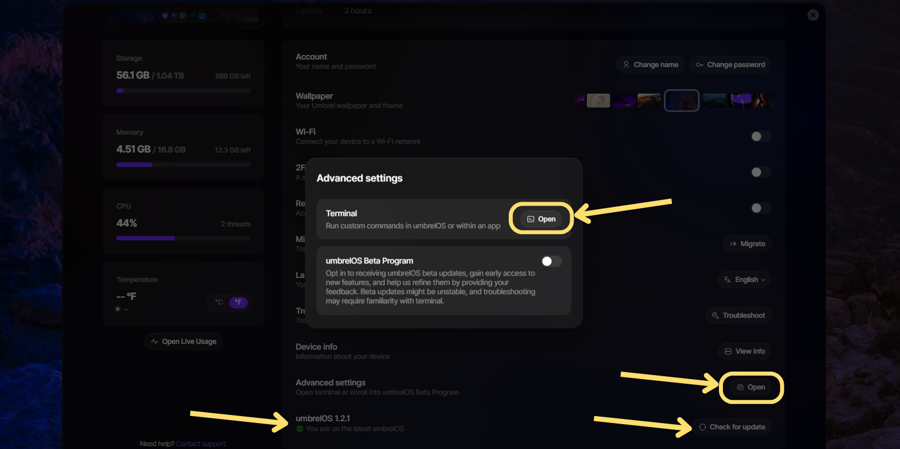Image resolution: width=900 pixels, height=449 pixels.
Task: Open the Terminal from Advanced settings
Action: pyautogui.click(x=541, y=219)
